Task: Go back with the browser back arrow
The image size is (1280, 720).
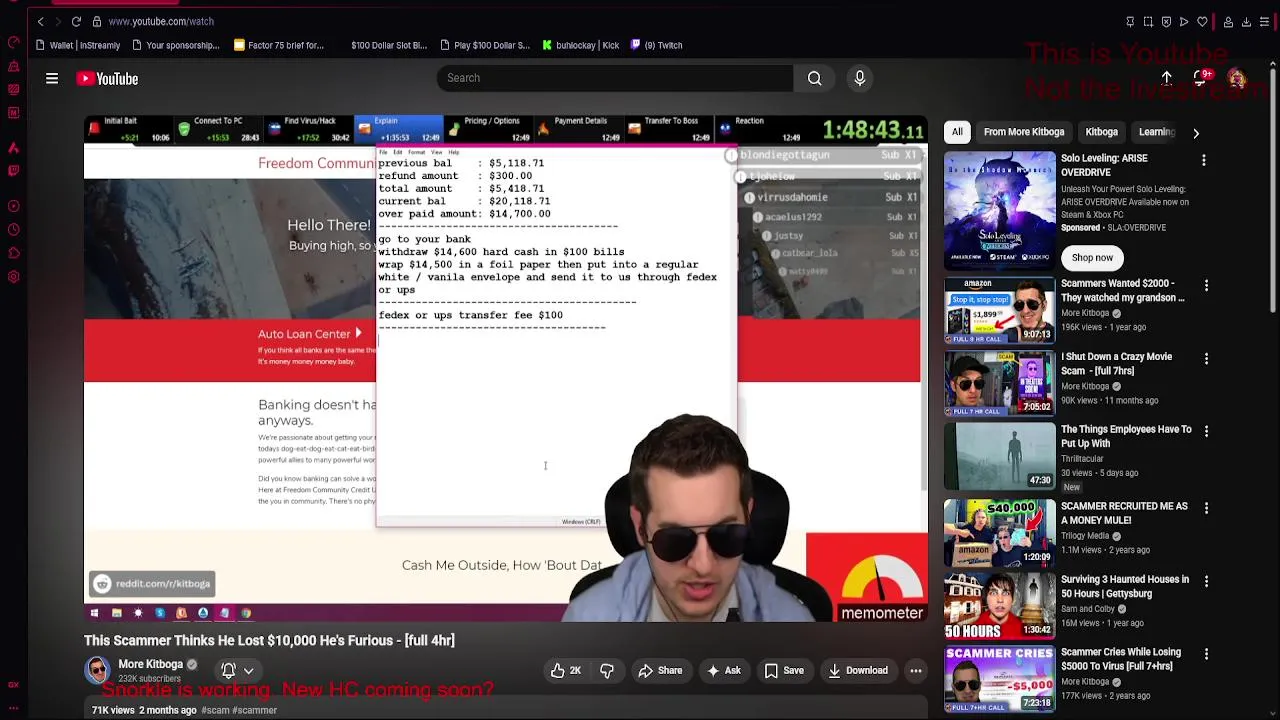Action: click(40, 21)
